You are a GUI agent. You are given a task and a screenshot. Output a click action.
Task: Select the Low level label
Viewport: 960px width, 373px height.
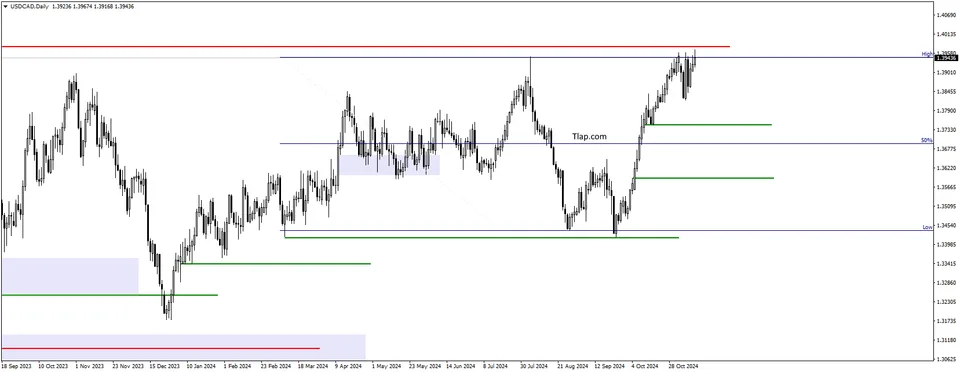pyautogui.click(x=928, y=227)
